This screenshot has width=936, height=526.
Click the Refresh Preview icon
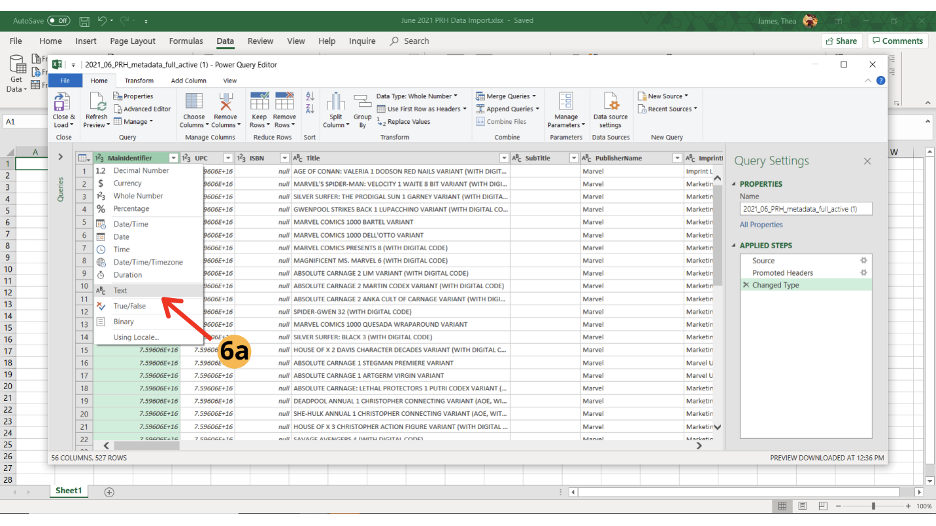click(x=96, y=103)
